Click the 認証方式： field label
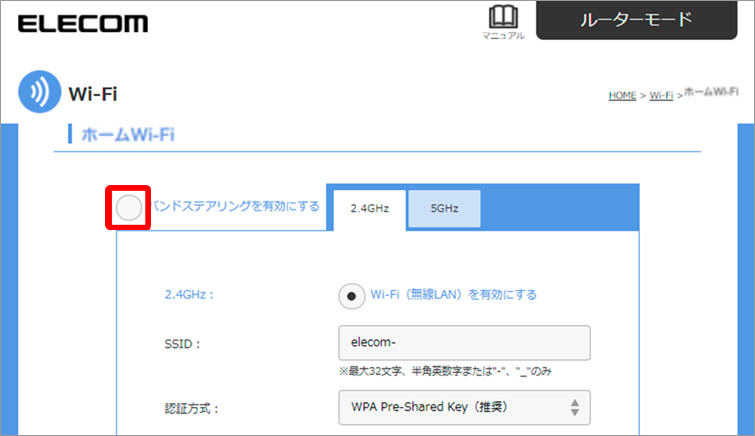Viewport: 755px width, 436px height. click(x=192, y=409)
